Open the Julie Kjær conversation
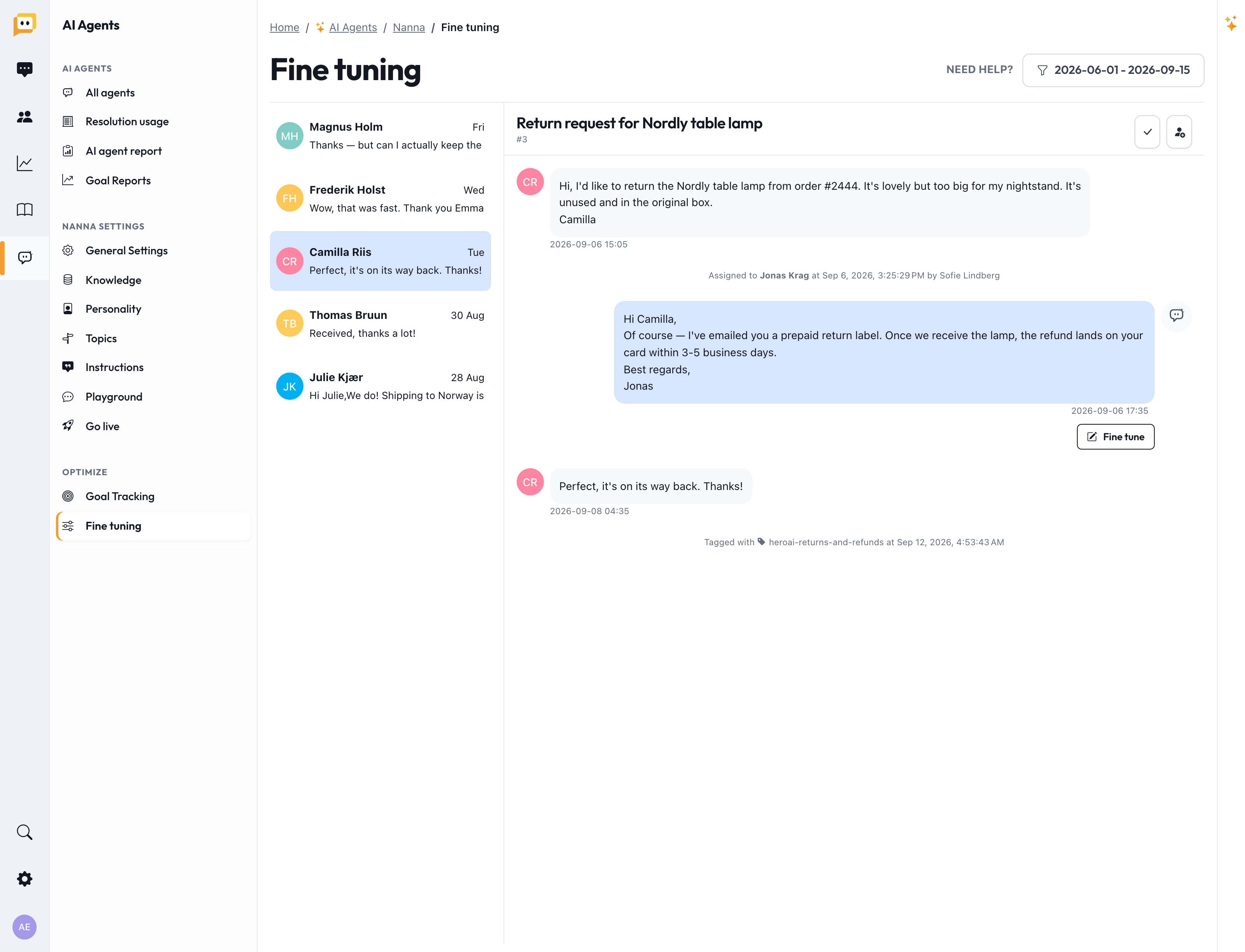1245x952 pixels. click(381, 387)
